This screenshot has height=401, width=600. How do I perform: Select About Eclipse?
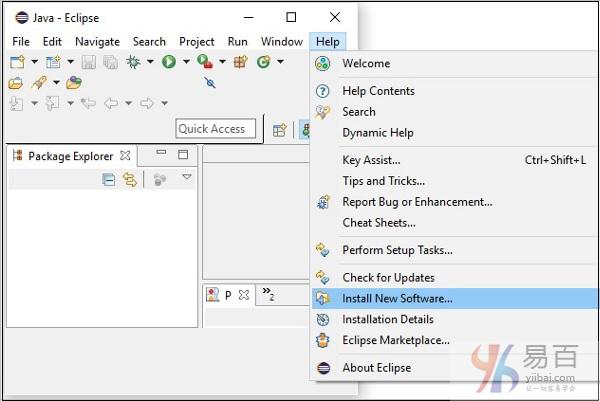455,368
